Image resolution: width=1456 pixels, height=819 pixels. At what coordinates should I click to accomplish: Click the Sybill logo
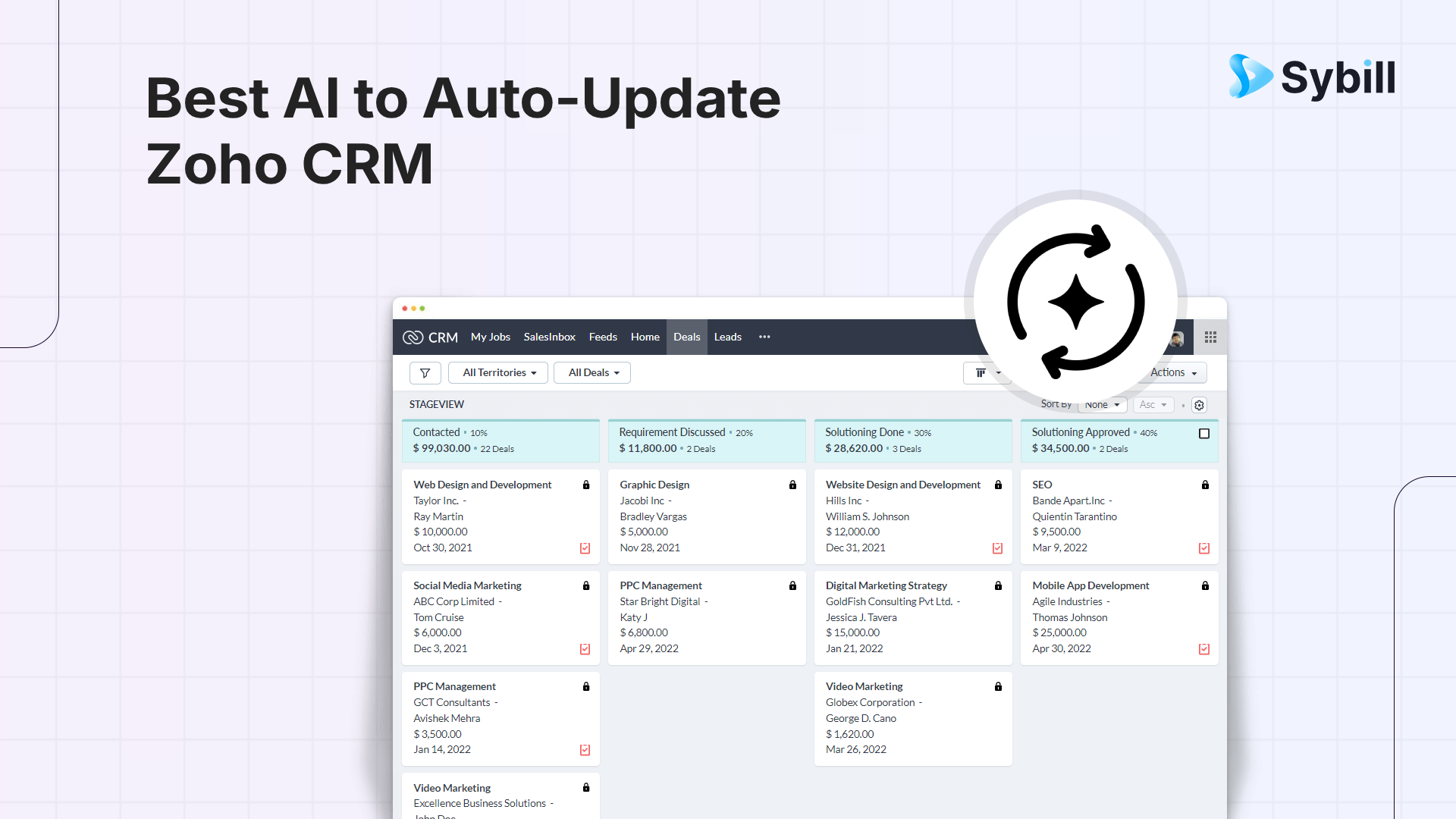tap(1312, 77)
